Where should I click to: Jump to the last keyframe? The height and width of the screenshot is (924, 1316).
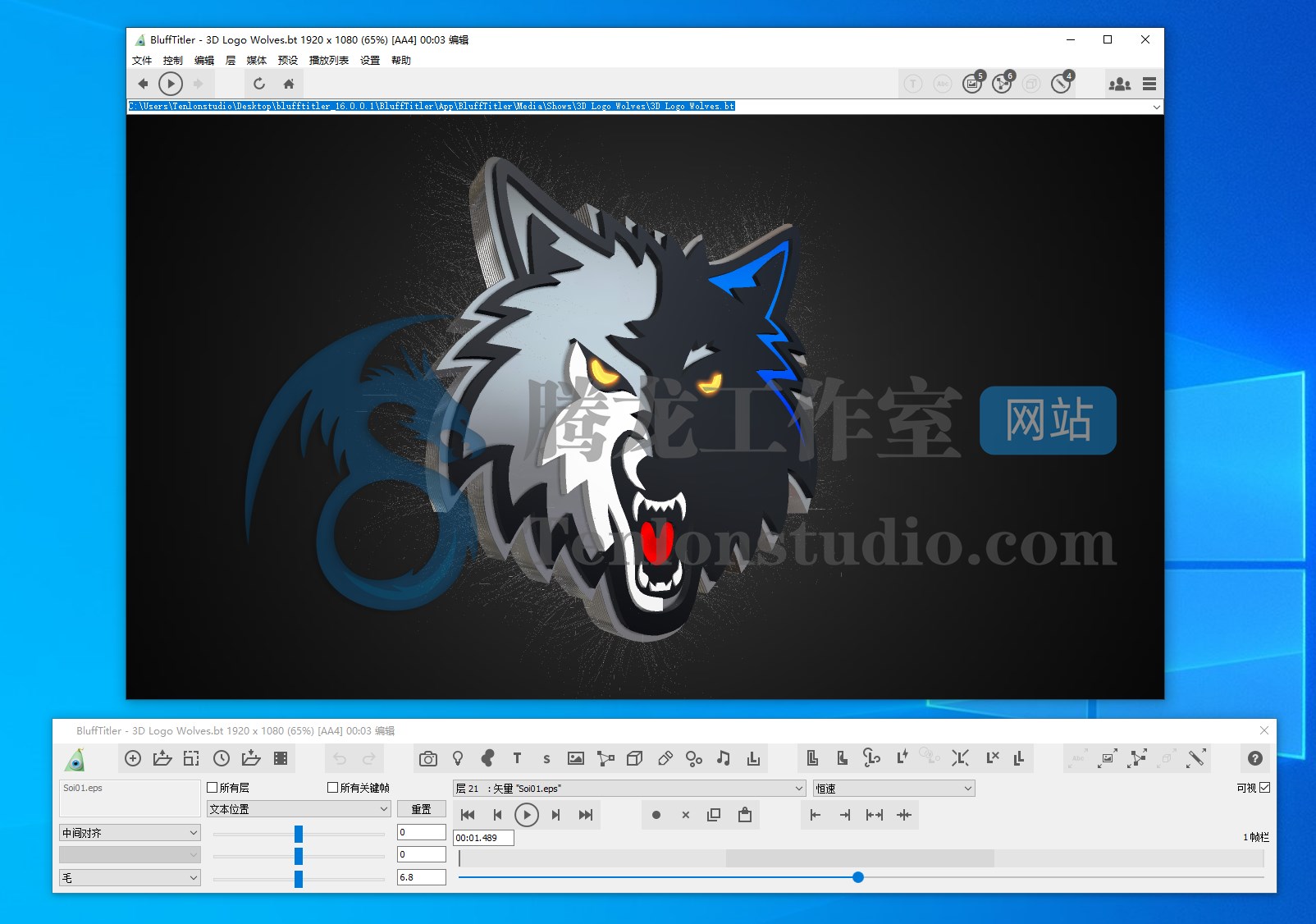click(x=586, y=815)
